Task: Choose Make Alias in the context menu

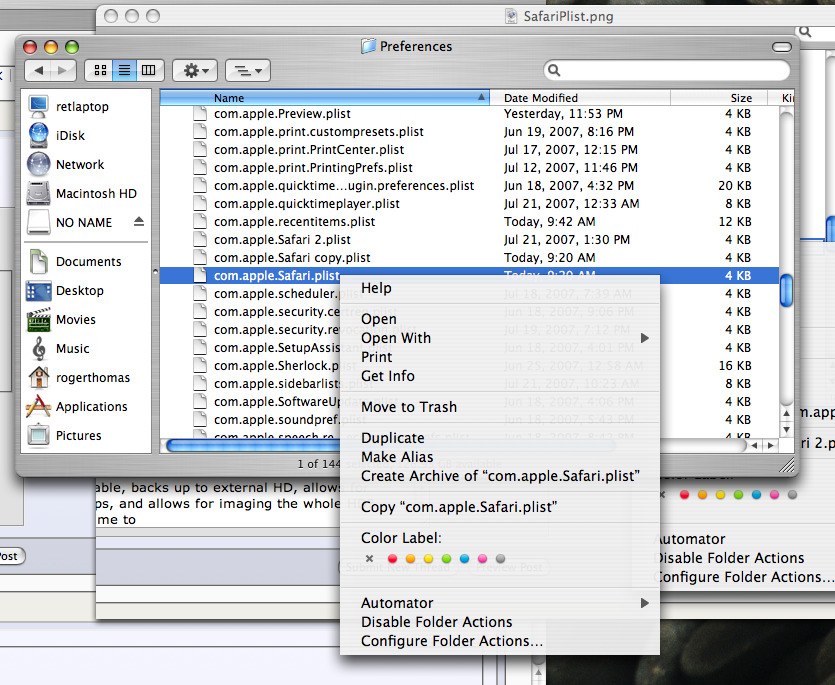Action: click(x=500, y=457)
